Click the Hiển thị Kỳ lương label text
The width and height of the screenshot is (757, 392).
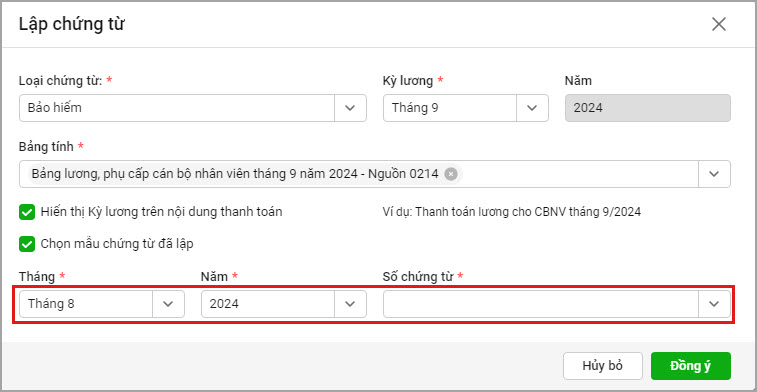point(162,212)
